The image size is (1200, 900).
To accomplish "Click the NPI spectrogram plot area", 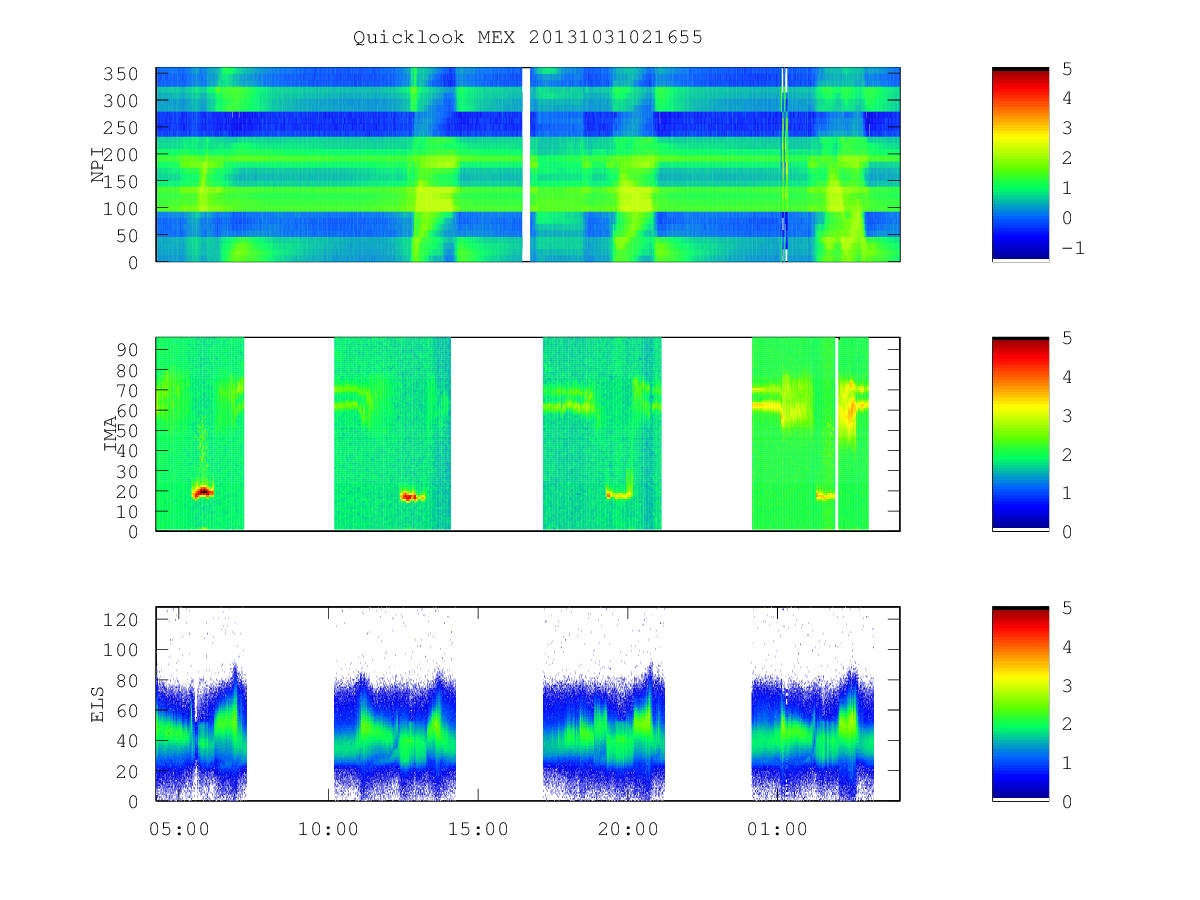I will click(528, 164).
